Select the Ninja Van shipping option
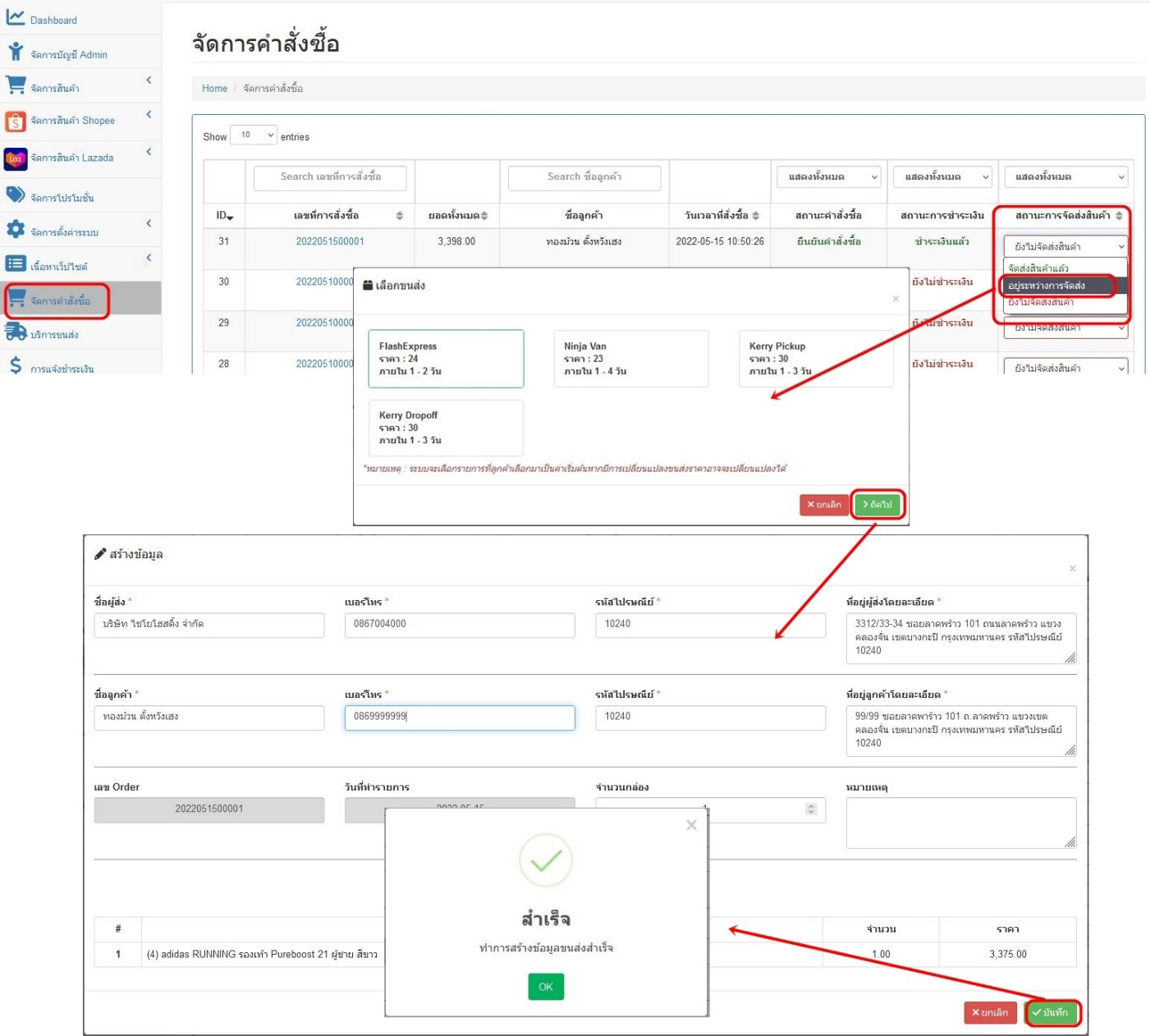Image resolution: width=1150 pixels, height=1036 pixels. click(630, 359)
